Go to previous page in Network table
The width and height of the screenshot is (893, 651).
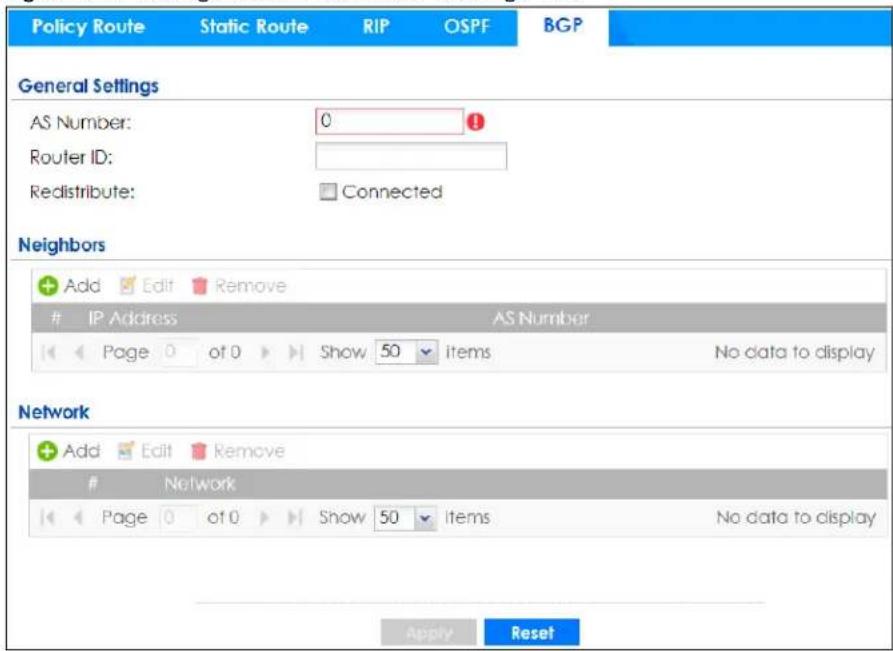pyautogui.click(x=78, y=518)
